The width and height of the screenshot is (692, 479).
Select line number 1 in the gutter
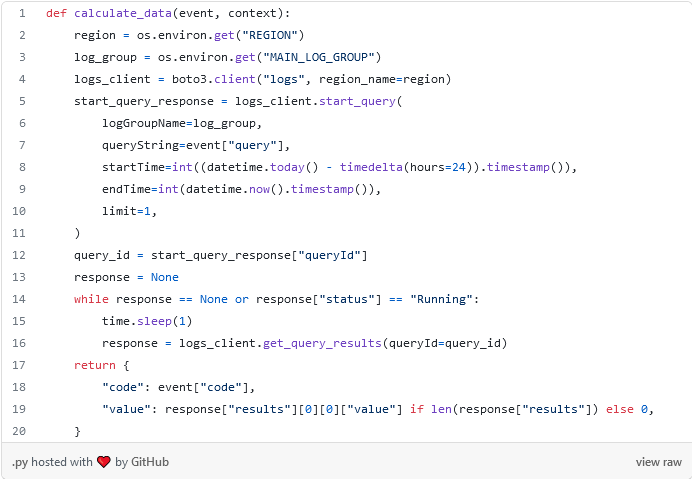pos(21,13)
